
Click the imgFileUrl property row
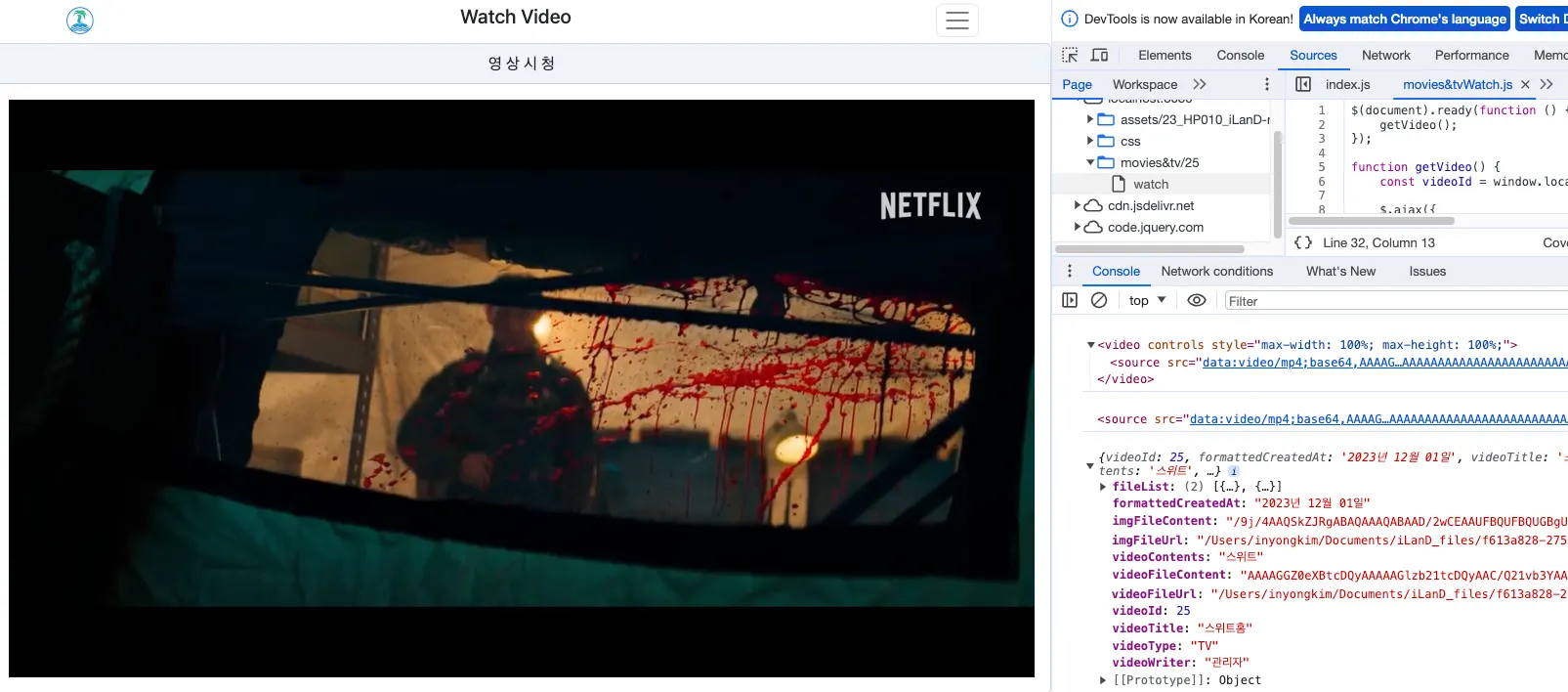pos(1339,541)
